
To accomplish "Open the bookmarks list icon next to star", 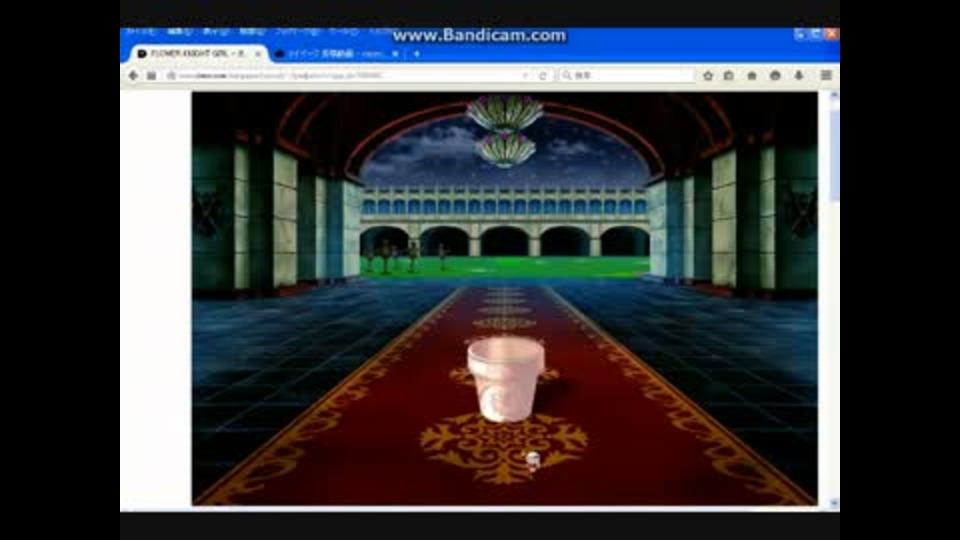I will pyautogui.click(x=729, y=75).
